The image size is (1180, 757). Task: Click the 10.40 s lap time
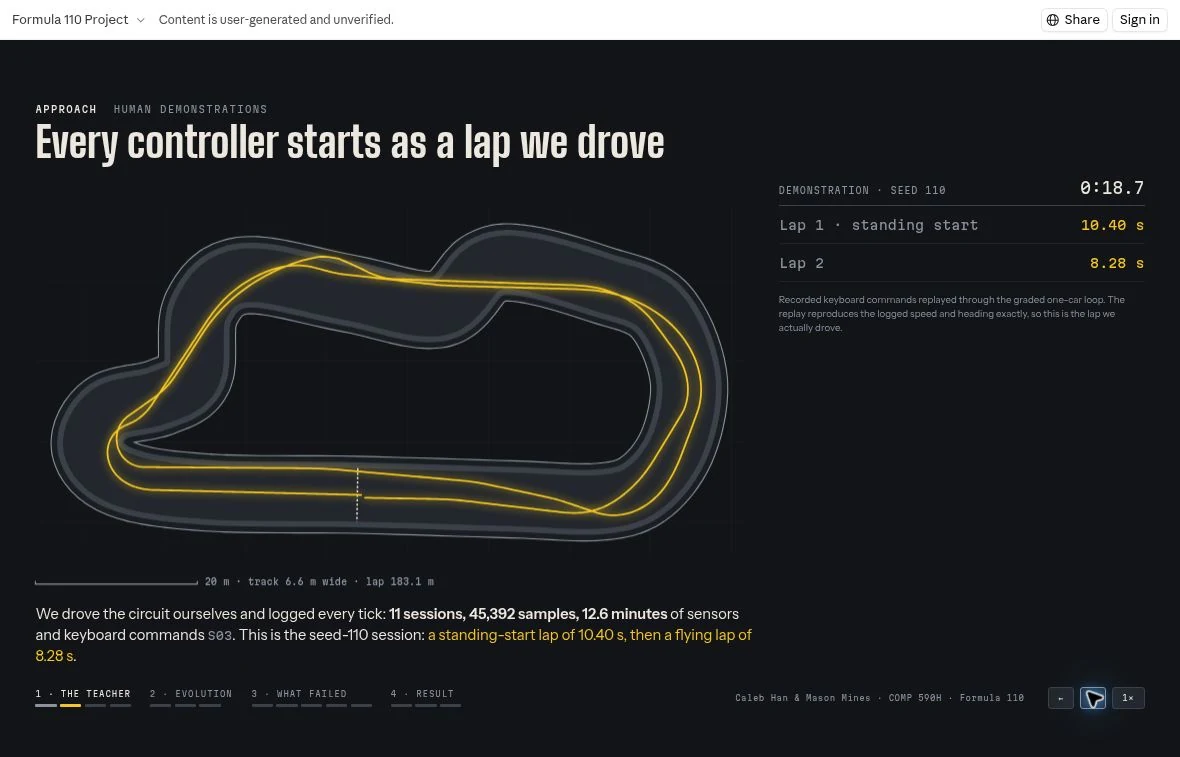pyautogui.click(x=1112, y=225)
